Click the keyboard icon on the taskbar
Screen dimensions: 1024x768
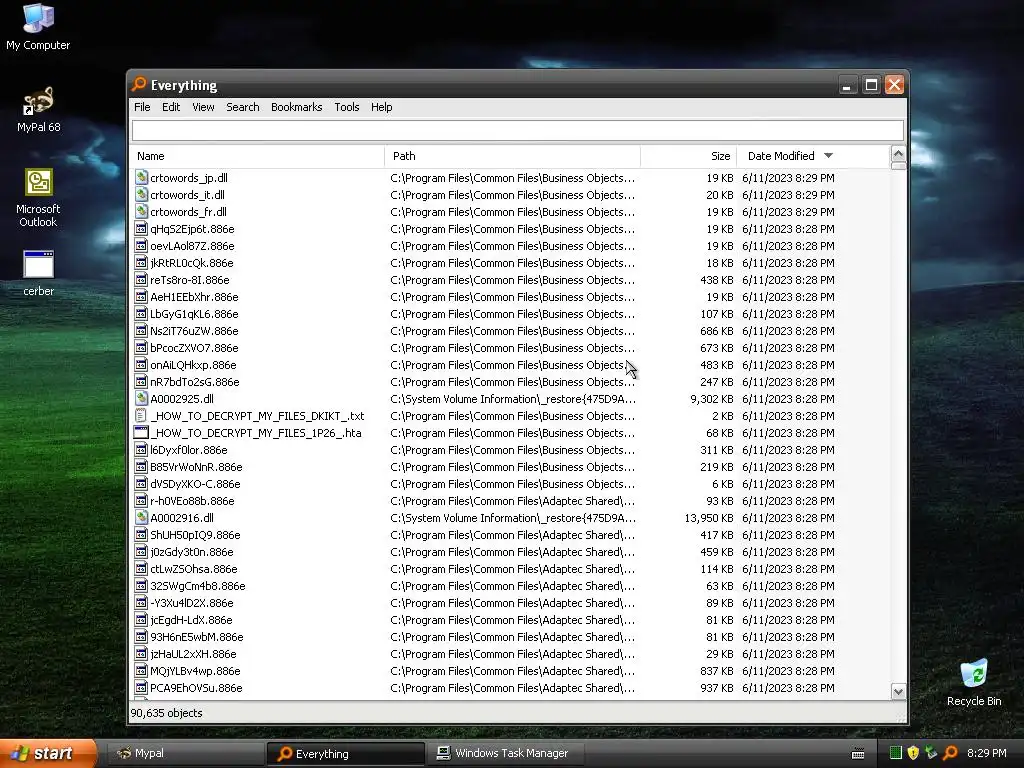(x=858, y=754)
